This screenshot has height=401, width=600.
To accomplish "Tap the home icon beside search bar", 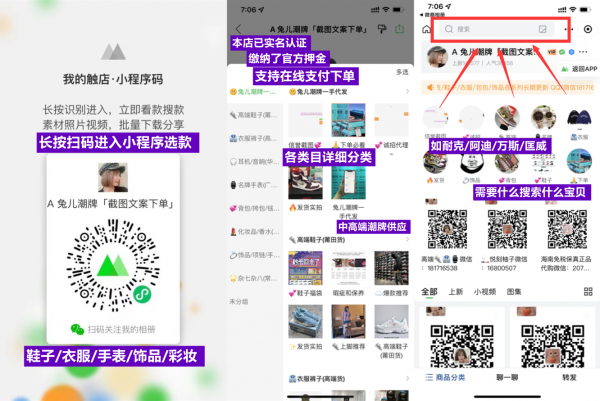I will pyautogui.click(x=426, y=29).
